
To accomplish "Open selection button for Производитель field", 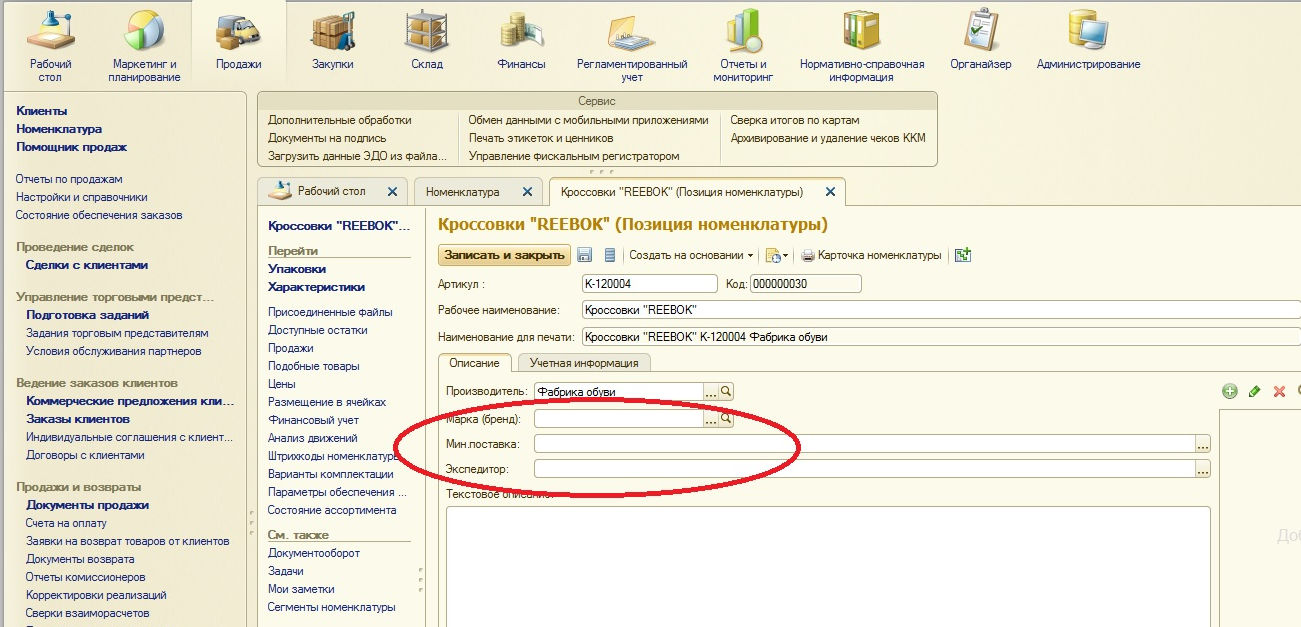I will (712, 391).
